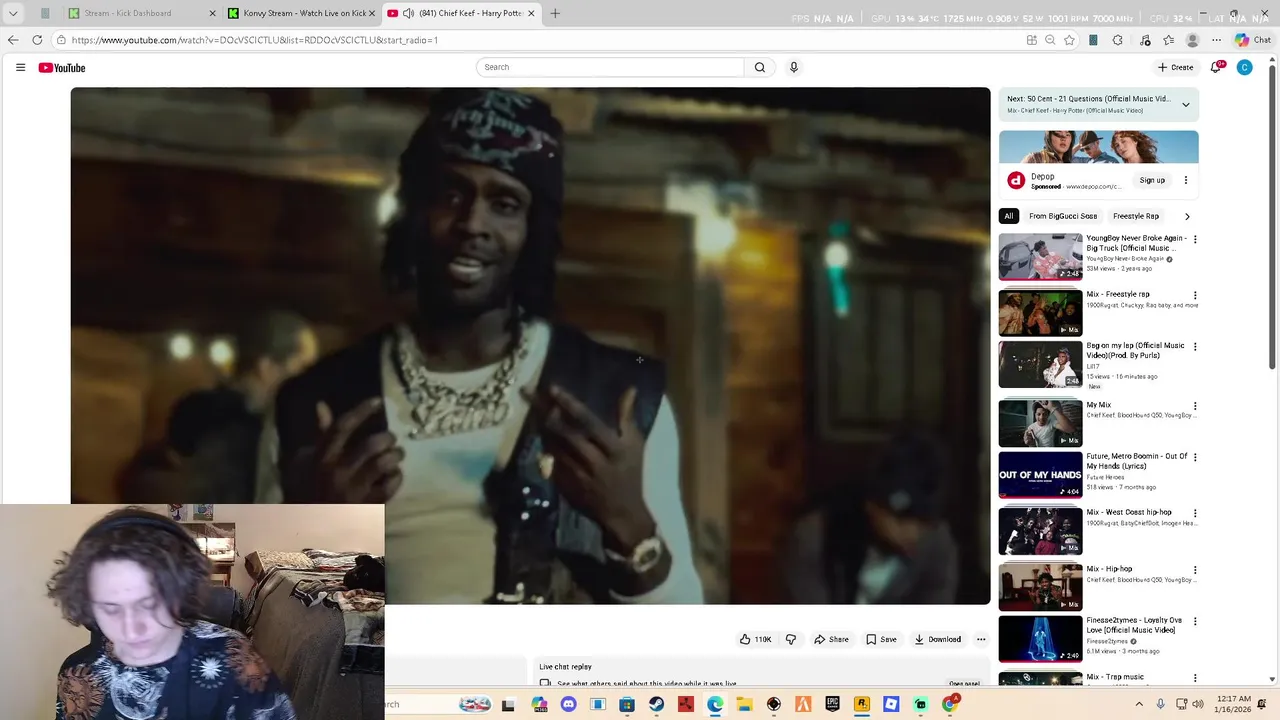Download the video

click(x=937, y=639)
